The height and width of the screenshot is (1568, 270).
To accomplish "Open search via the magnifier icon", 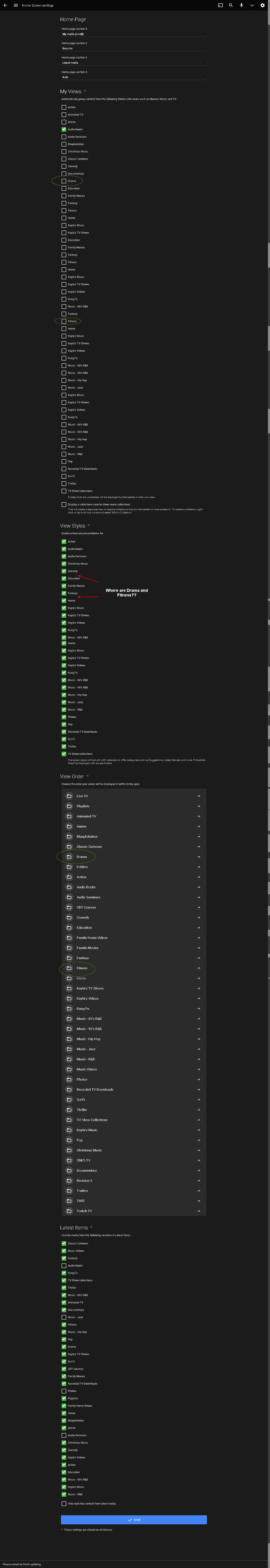I will (x=231, y=5).
